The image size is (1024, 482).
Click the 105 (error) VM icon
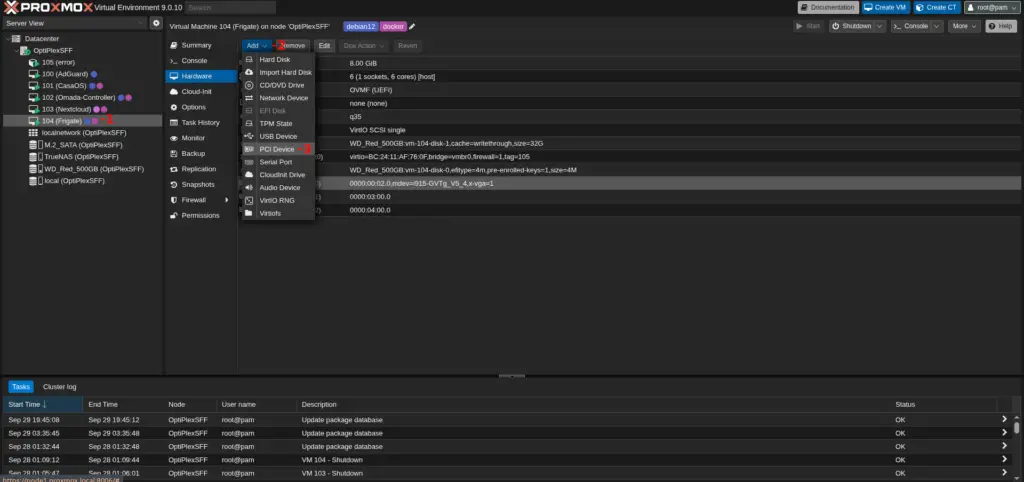(x=35, y=62)
